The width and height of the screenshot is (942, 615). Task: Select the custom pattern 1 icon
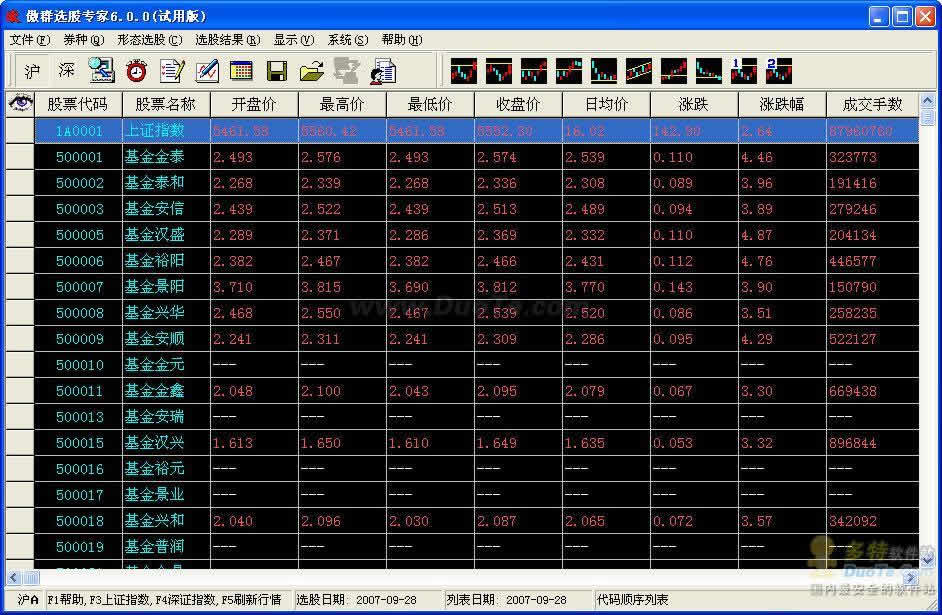coord(744,71)
